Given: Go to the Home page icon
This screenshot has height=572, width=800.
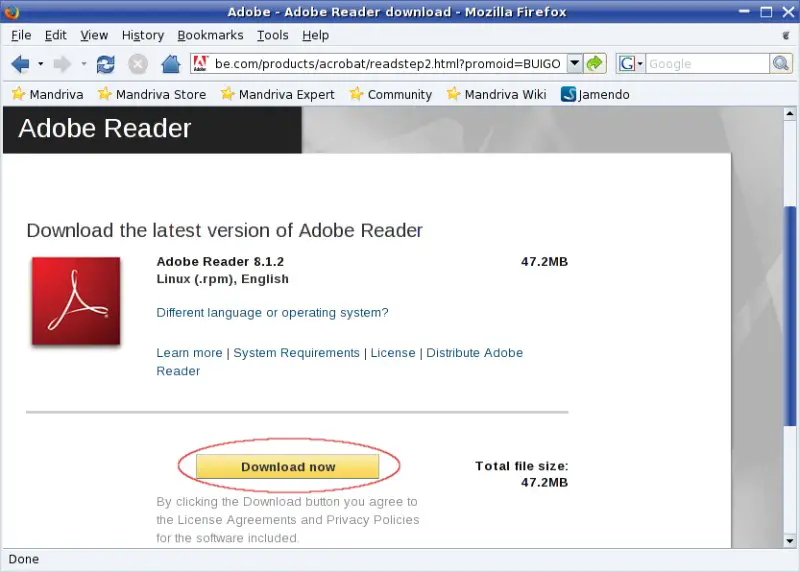Looking at the screenshot, I should pyautogui.click(x=171, y=64).
